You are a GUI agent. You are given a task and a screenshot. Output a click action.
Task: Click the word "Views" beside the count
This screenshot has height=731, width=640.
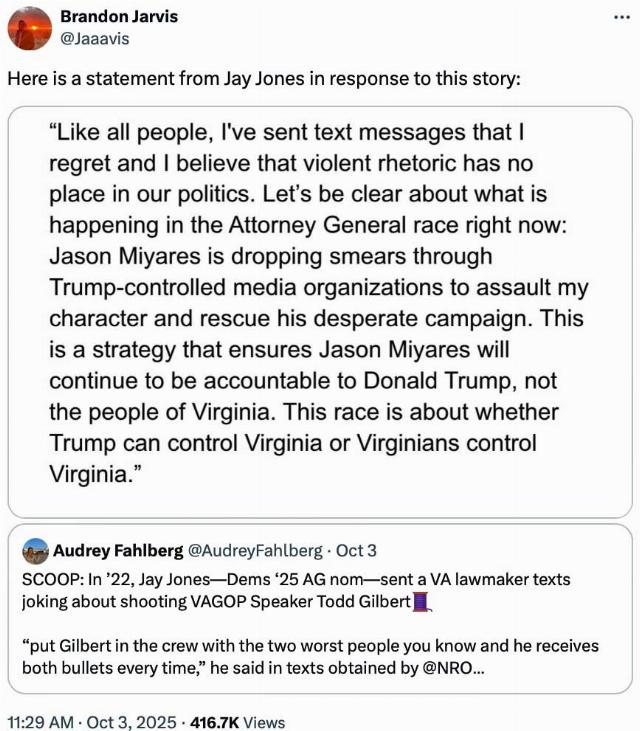coord(265,721)
